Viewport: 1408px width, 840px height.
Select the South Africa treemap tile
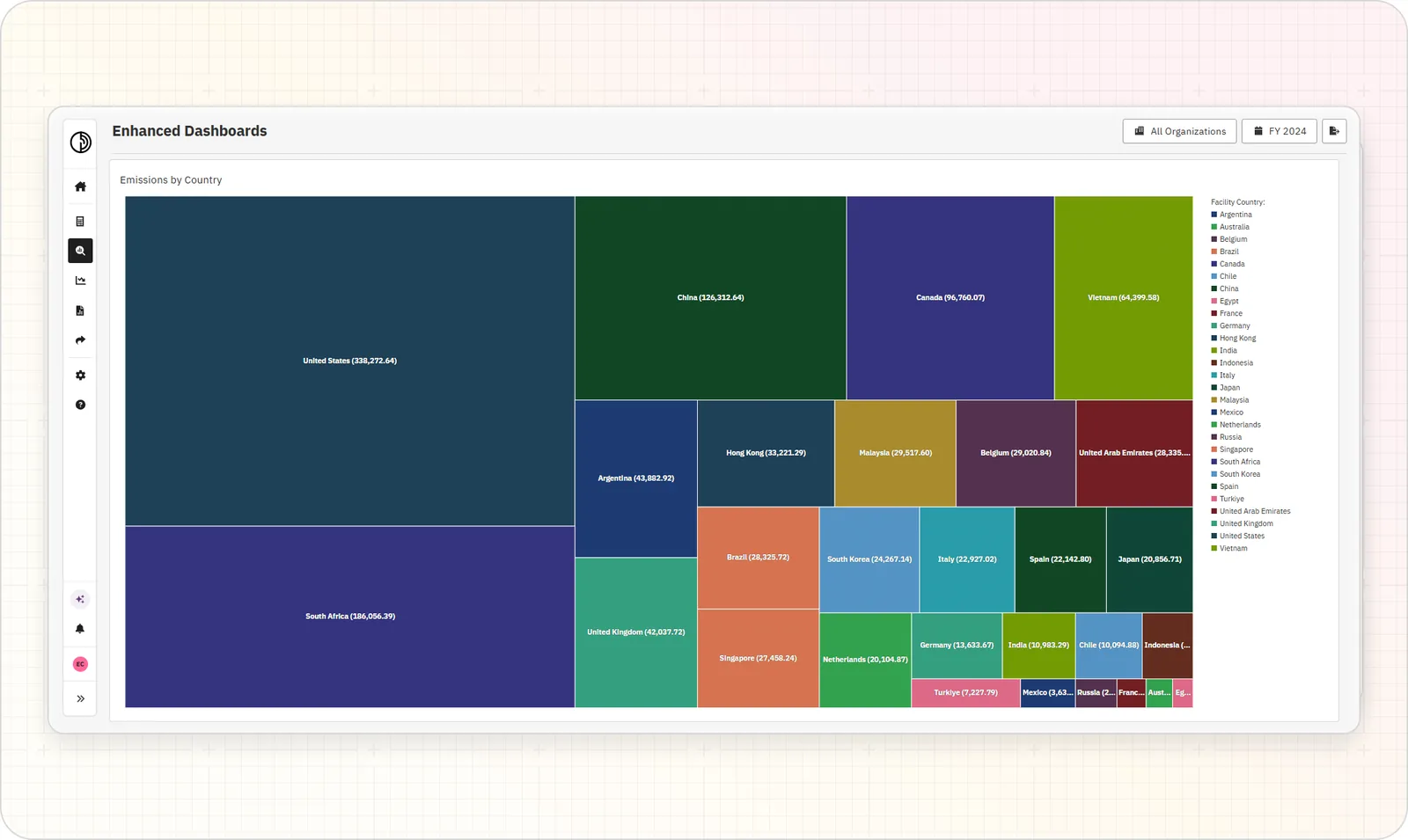[x=349, y=617]
